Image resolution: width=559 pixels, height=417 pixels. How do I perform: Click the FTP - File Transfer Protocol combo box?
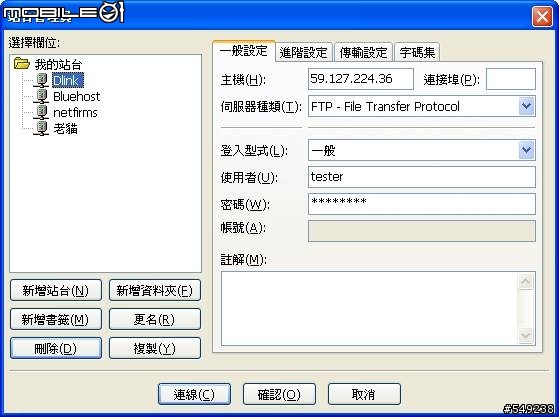tap(422, 106)
